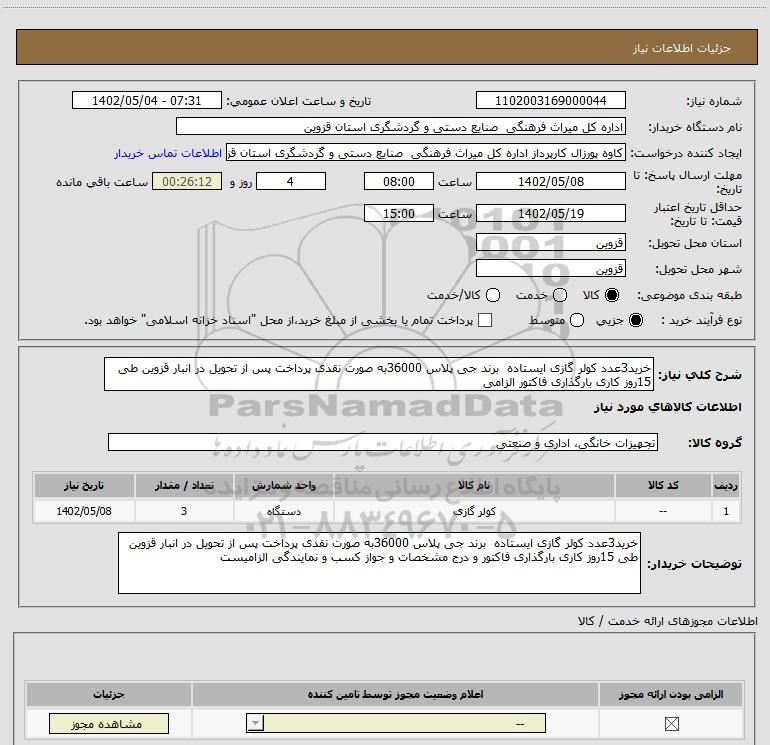
Task: Click the buyer notes text area
Action: point(379,563)
